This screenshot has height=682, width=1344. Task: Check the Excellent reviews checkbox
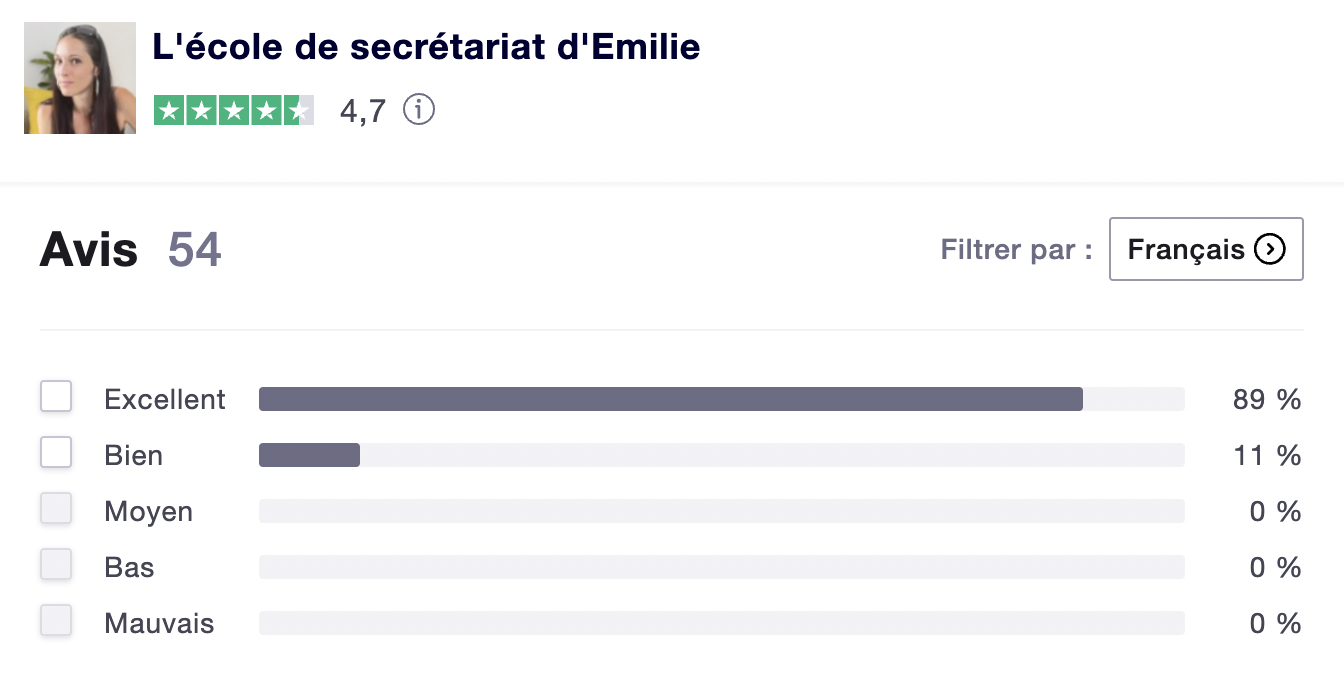click(x=56, y=397)
